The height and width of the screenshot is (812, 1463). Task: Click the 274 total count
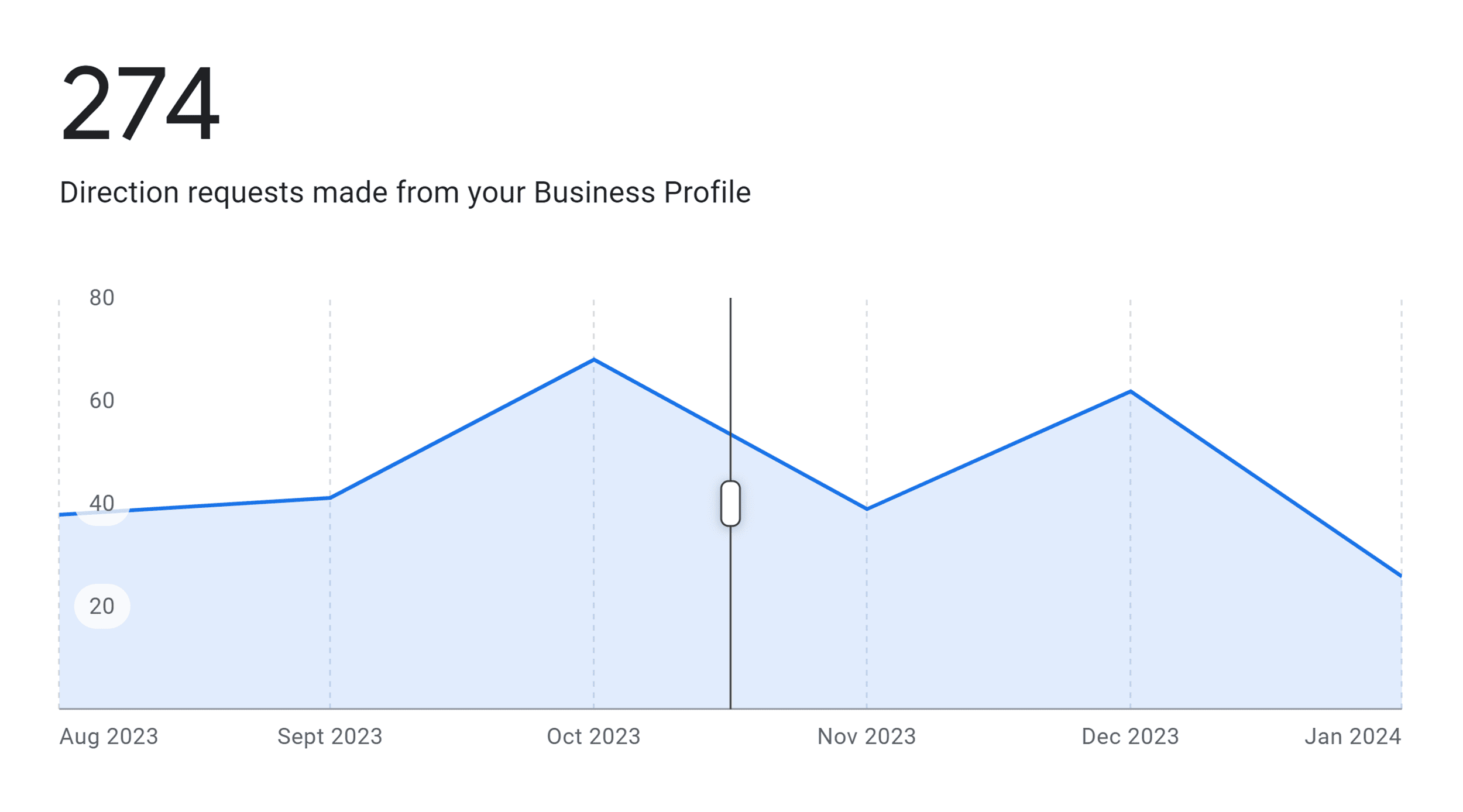click(140, 102)
